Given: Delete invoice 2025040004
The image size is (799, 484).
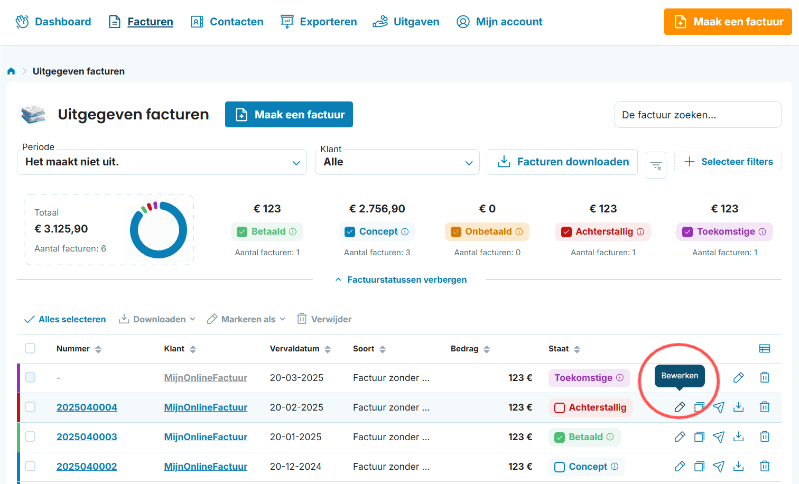Looking at the screenshot, I should 764,407.
